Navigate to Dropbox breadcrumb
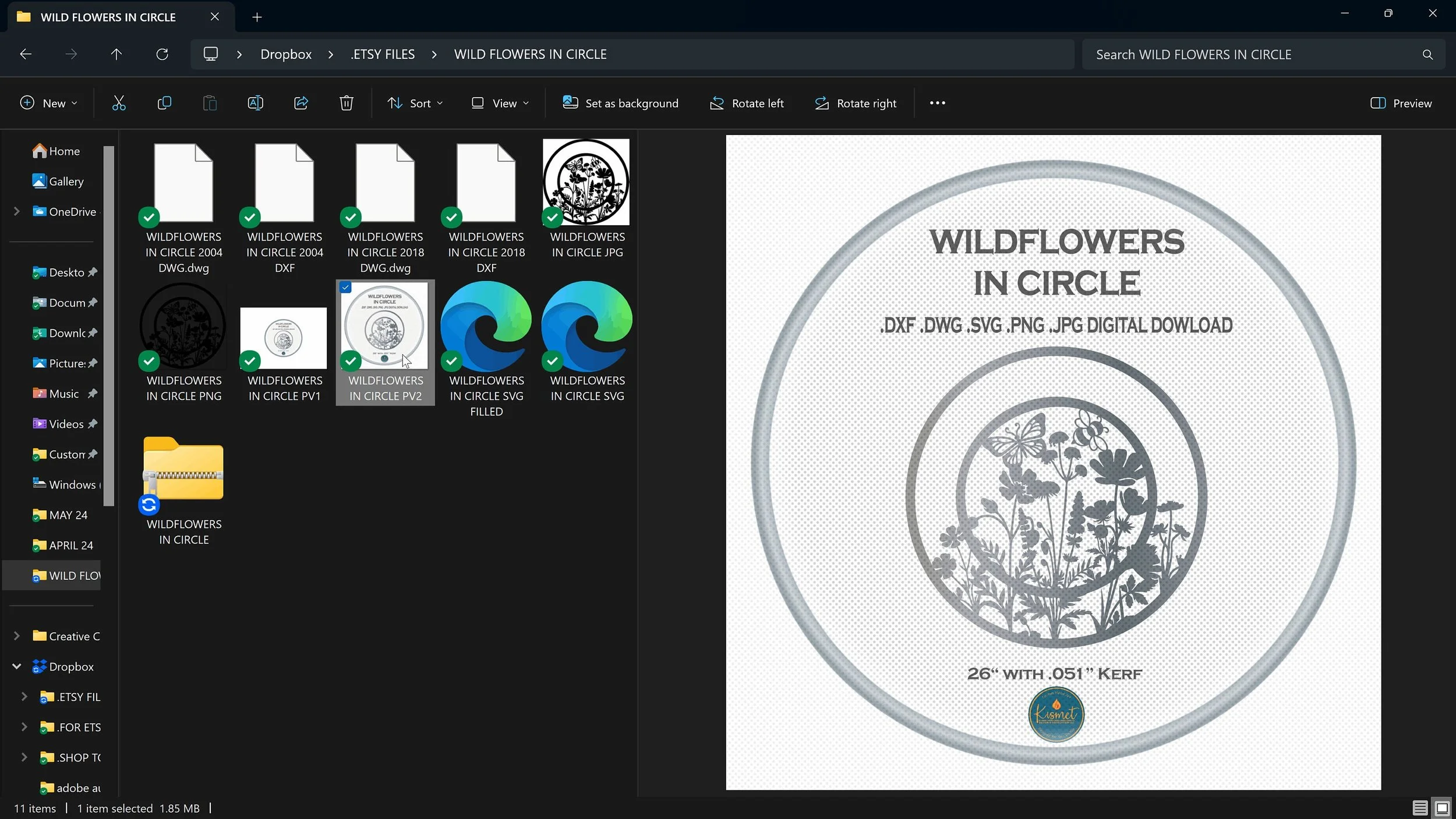Viewport: 1456px width, 819px height. [286, 54]
